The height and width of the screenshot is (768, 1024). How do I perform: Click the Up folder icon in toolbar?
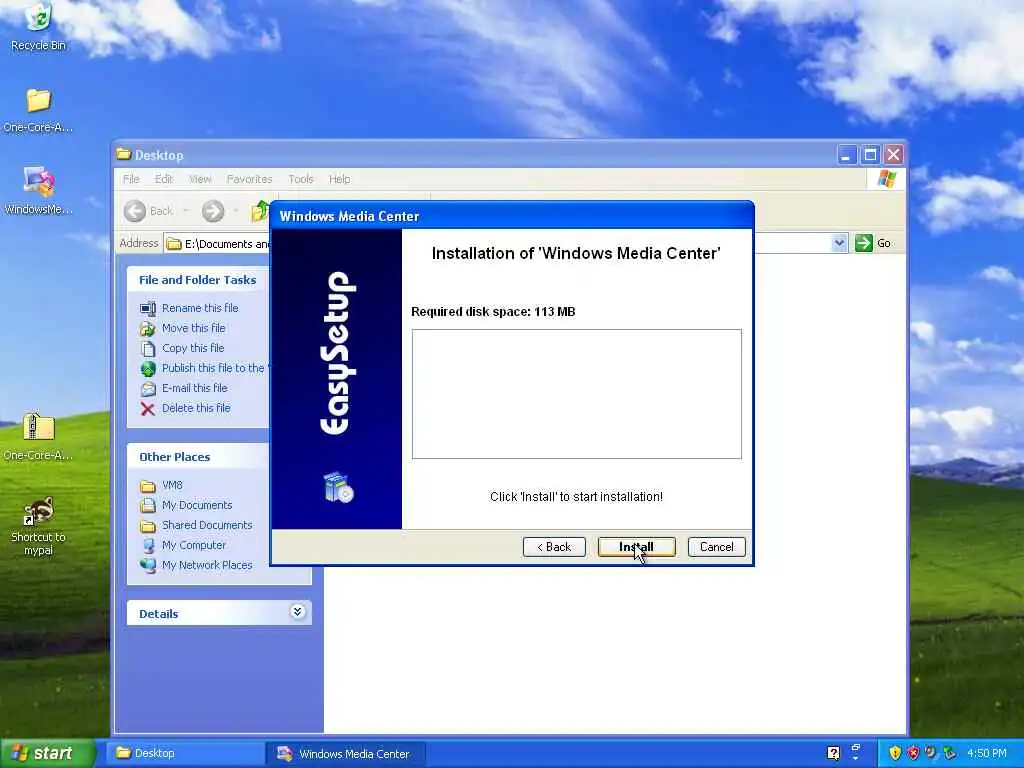pos(260,210)
